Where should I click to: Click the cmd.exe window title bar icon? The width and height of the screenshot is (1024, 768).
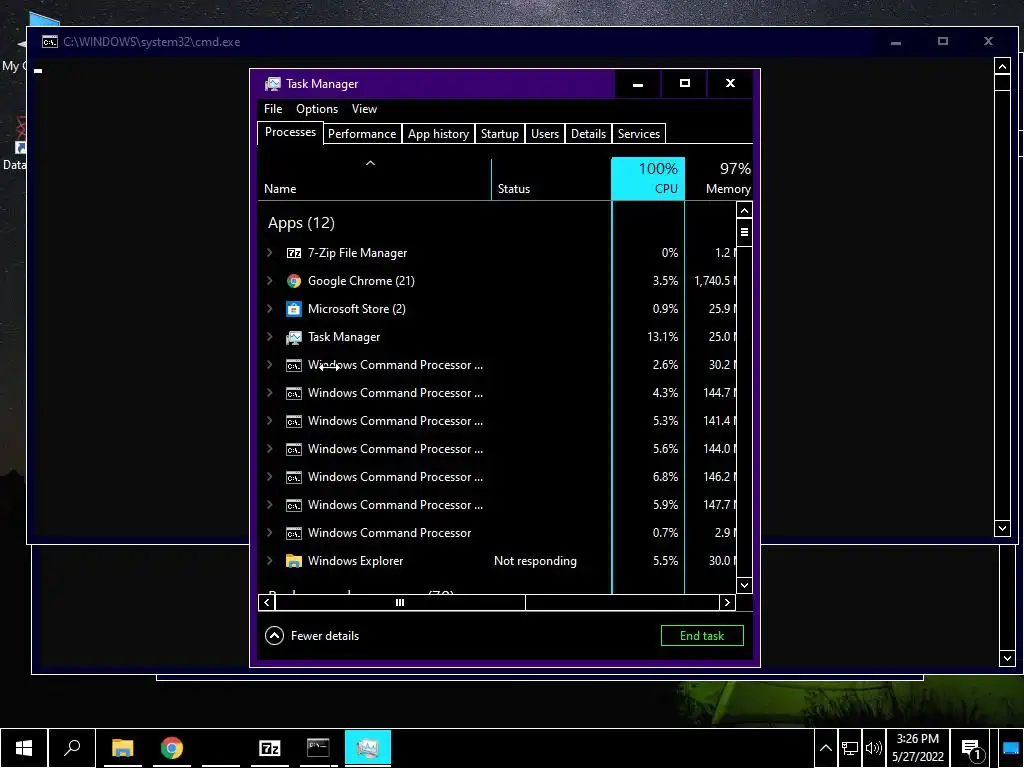(50, 42)
